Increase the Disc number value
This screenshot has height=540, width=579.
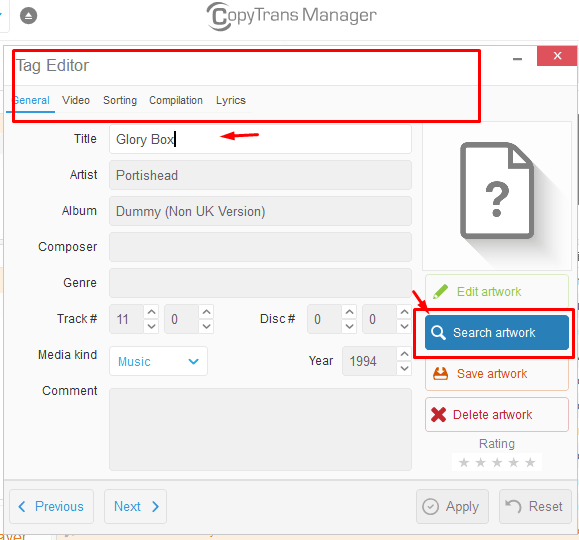tap(349, 312)
